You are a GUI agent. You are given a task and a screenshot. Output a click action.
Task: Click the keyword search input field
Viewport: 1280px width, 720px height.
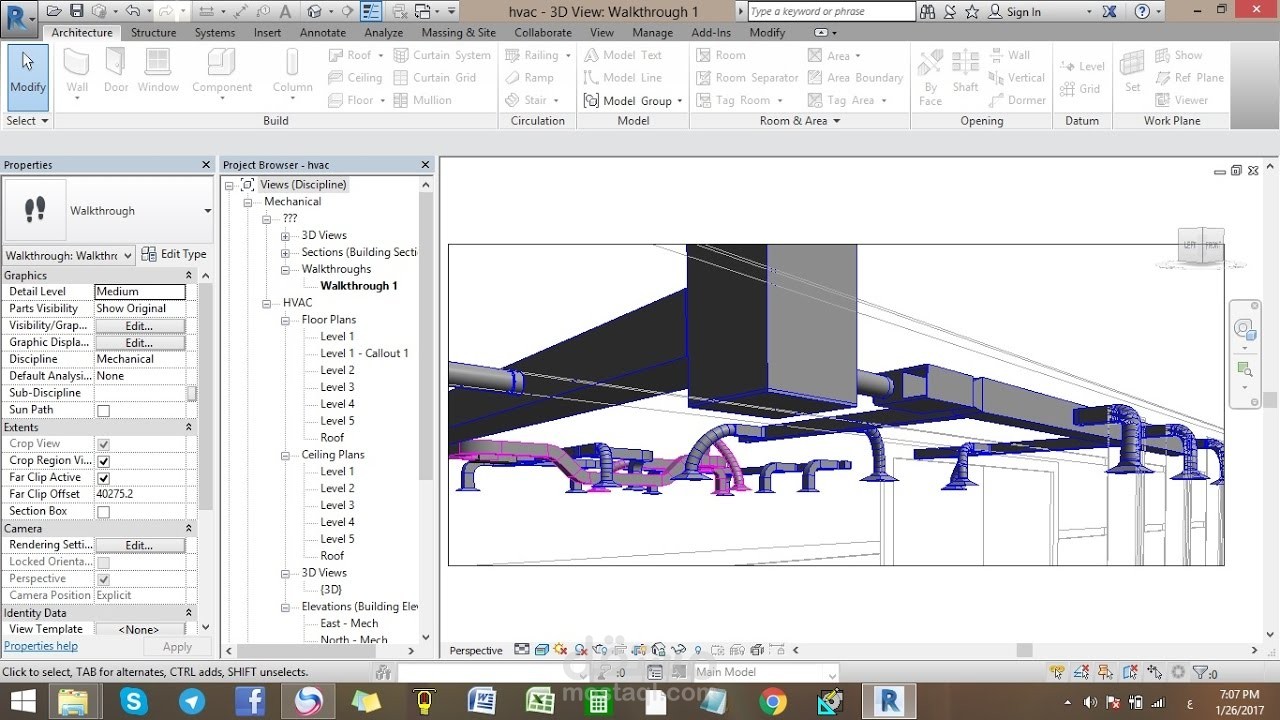pyautogui.click(x=831, y=12)
